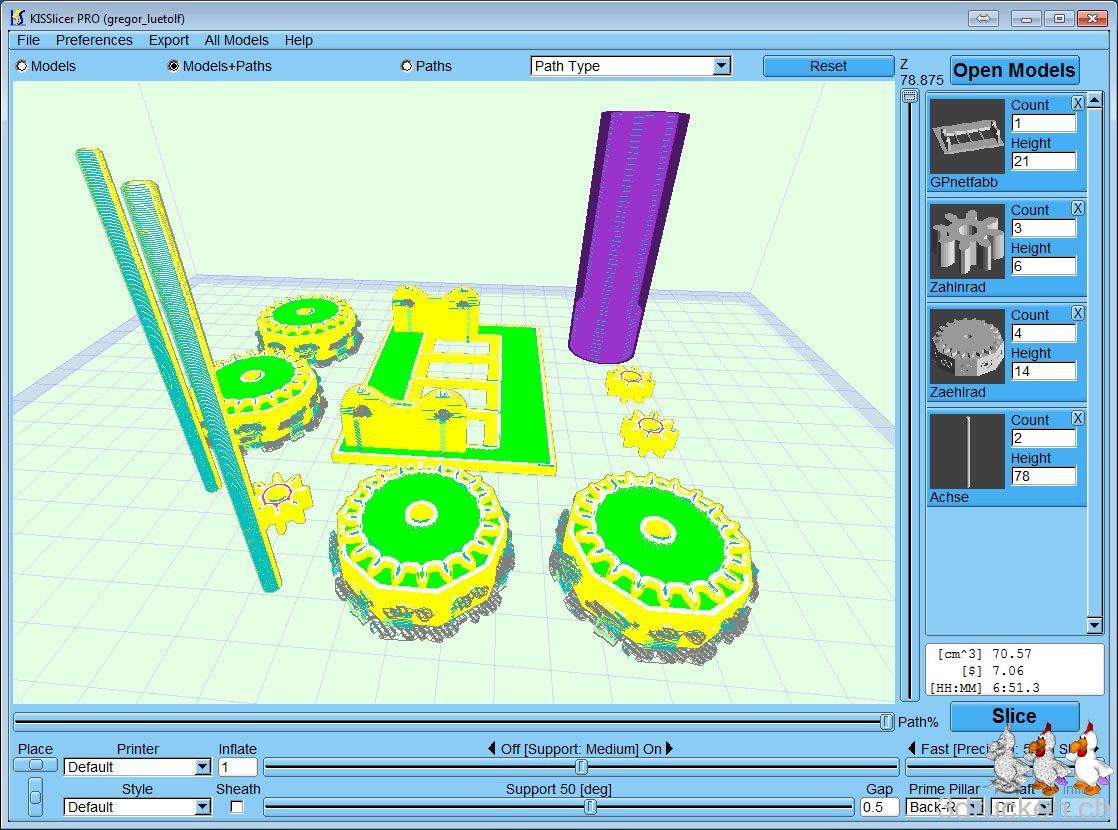
Task: Click the [HH:MM] 6:51.3 time readout
Action: [984, 688]
